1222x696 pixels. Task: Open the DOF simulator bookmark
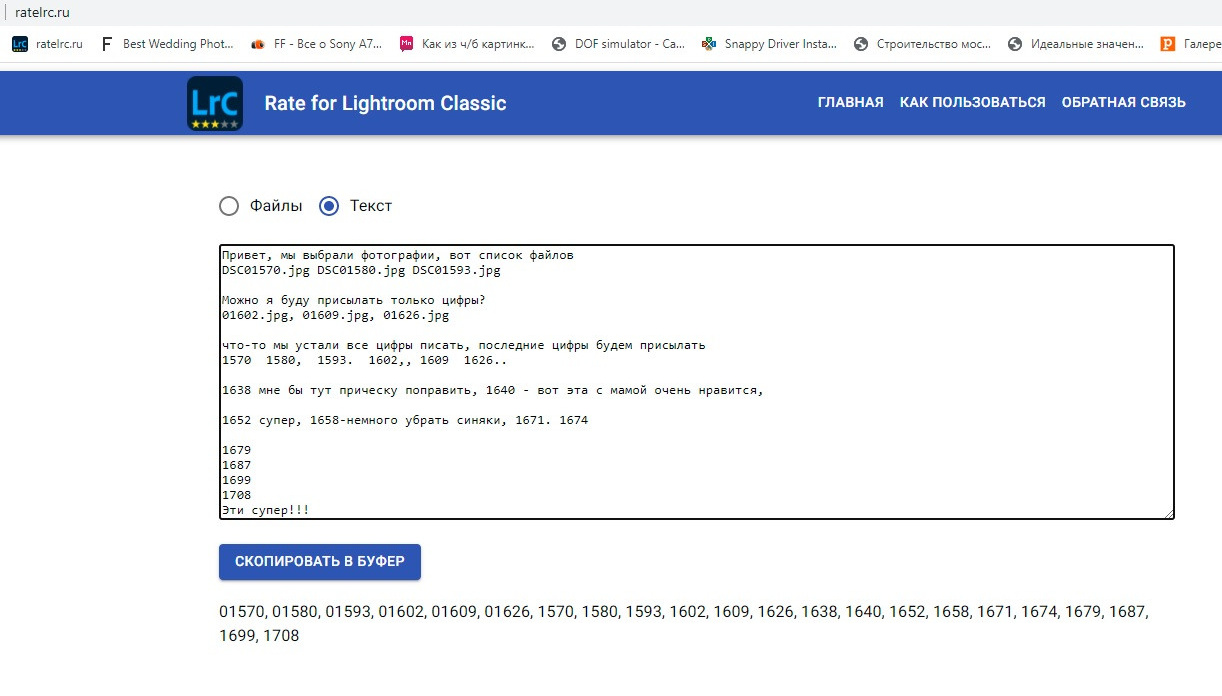tap(619, 44)
